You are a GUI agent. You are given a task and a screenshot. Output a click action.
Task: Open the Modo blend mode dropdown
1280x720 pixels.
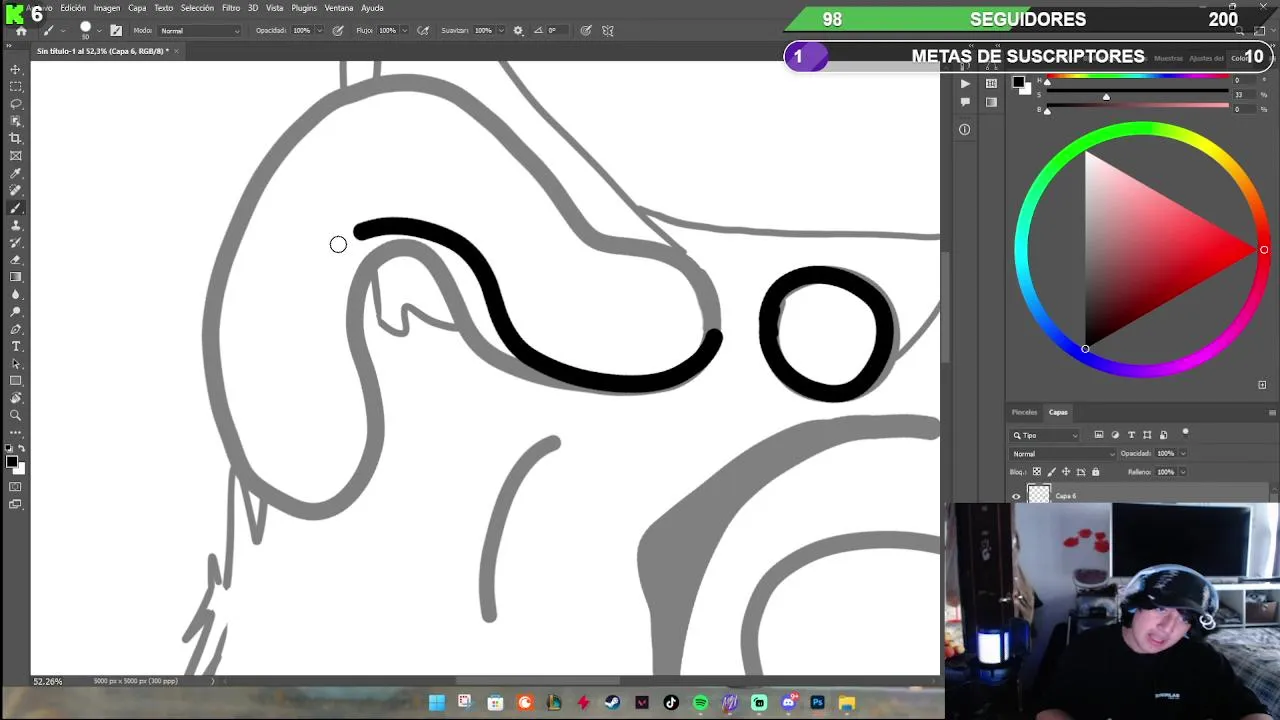pyautogui.click(x=200, y=31)
